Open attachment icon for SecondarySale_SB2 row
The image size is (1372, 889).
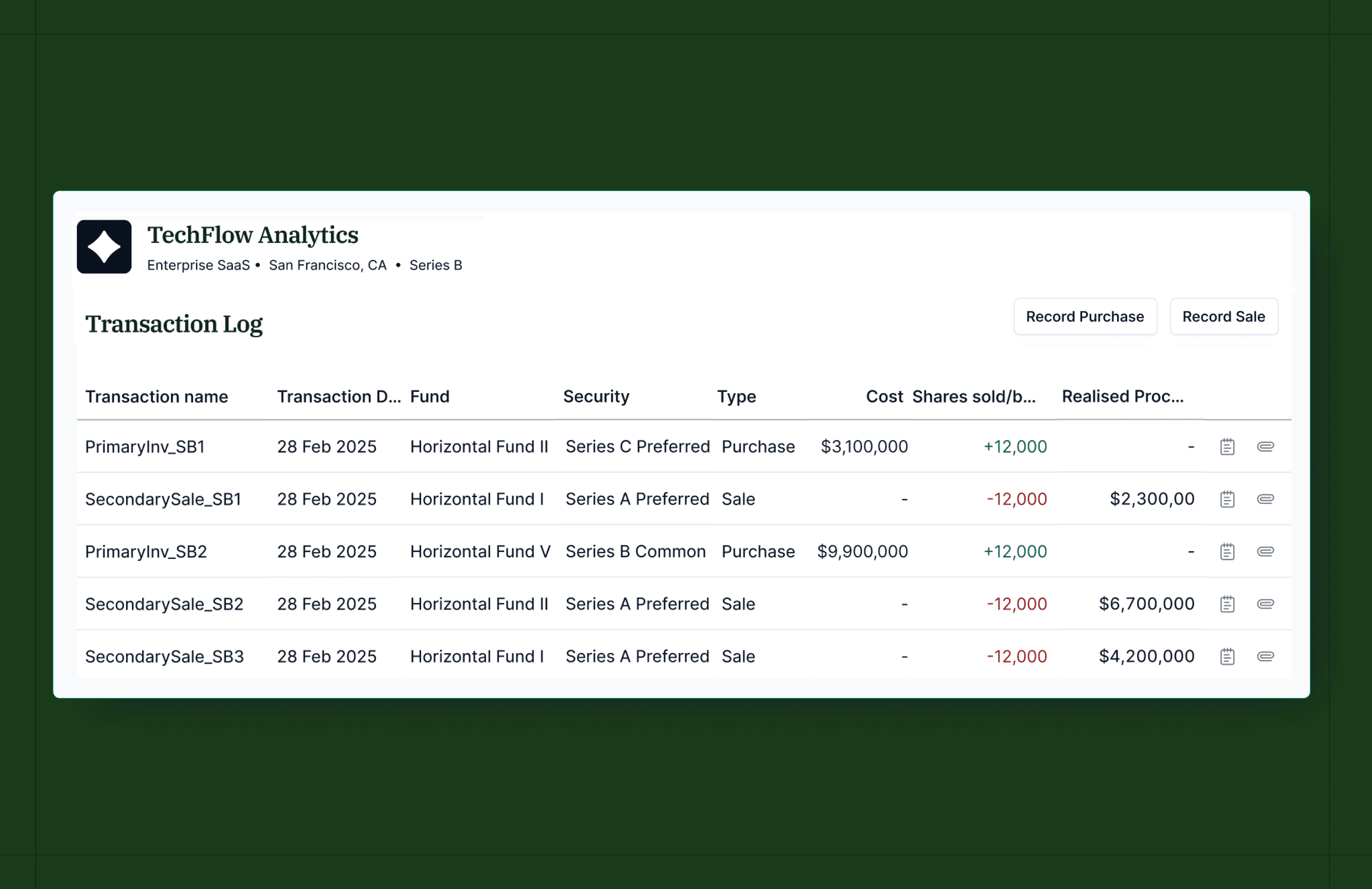pos(1265,604)
